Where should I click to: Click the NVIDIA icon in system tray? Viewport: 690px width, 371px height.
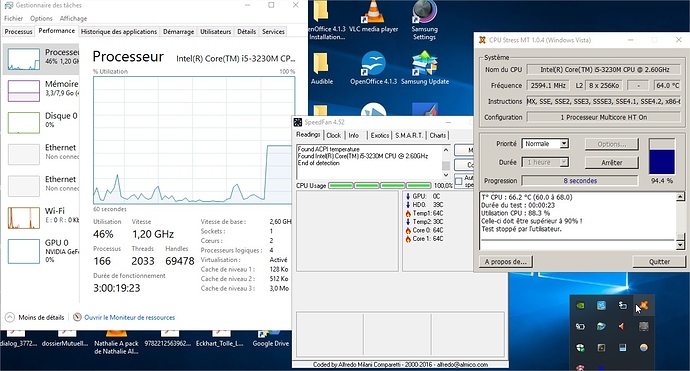pyautogui.click(x=580, y=305)
